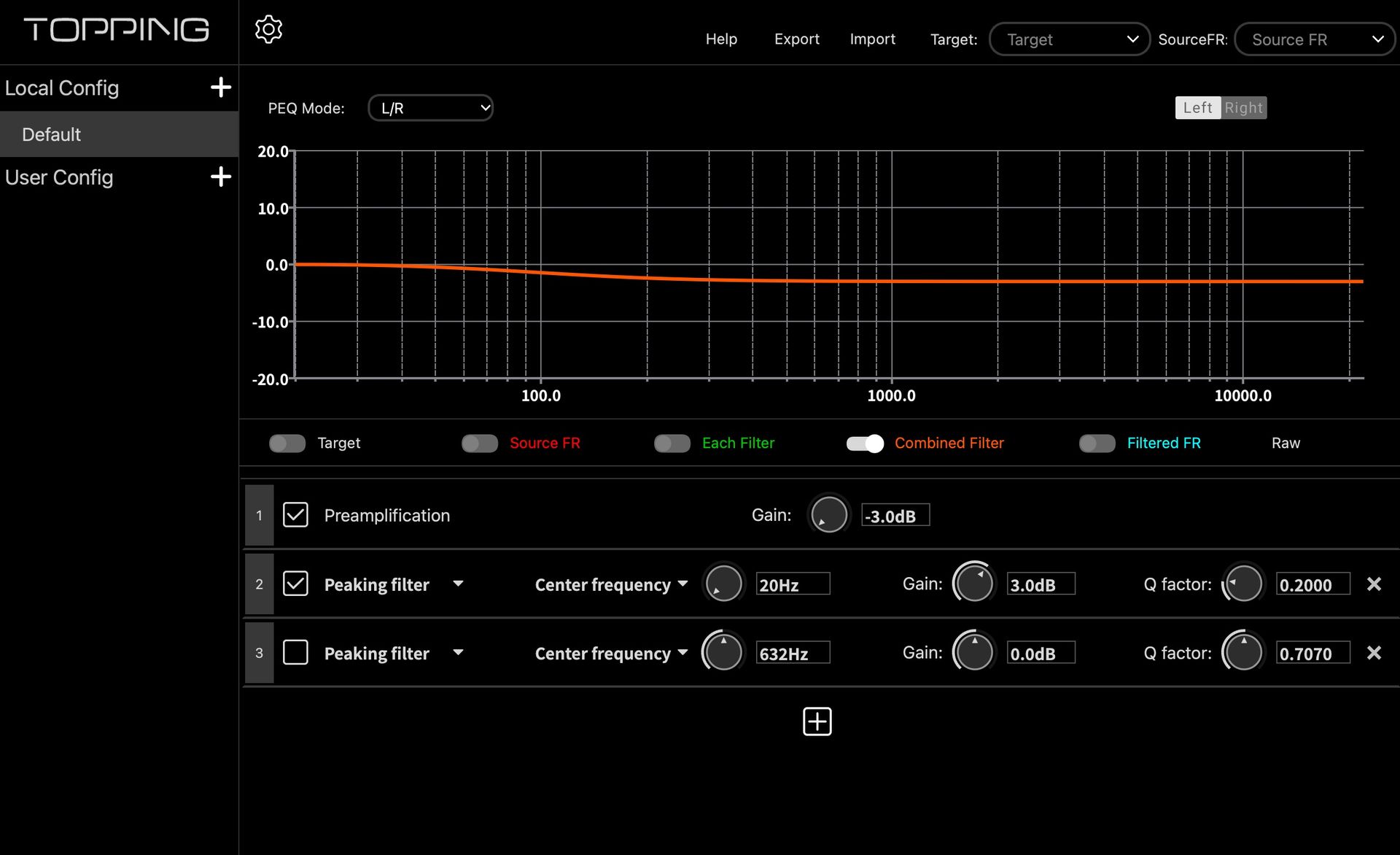The width and height of the screenshot is (1400, 855).
Task: Add a new Local Config with plus icon
Action: click(x=221, y=88)
